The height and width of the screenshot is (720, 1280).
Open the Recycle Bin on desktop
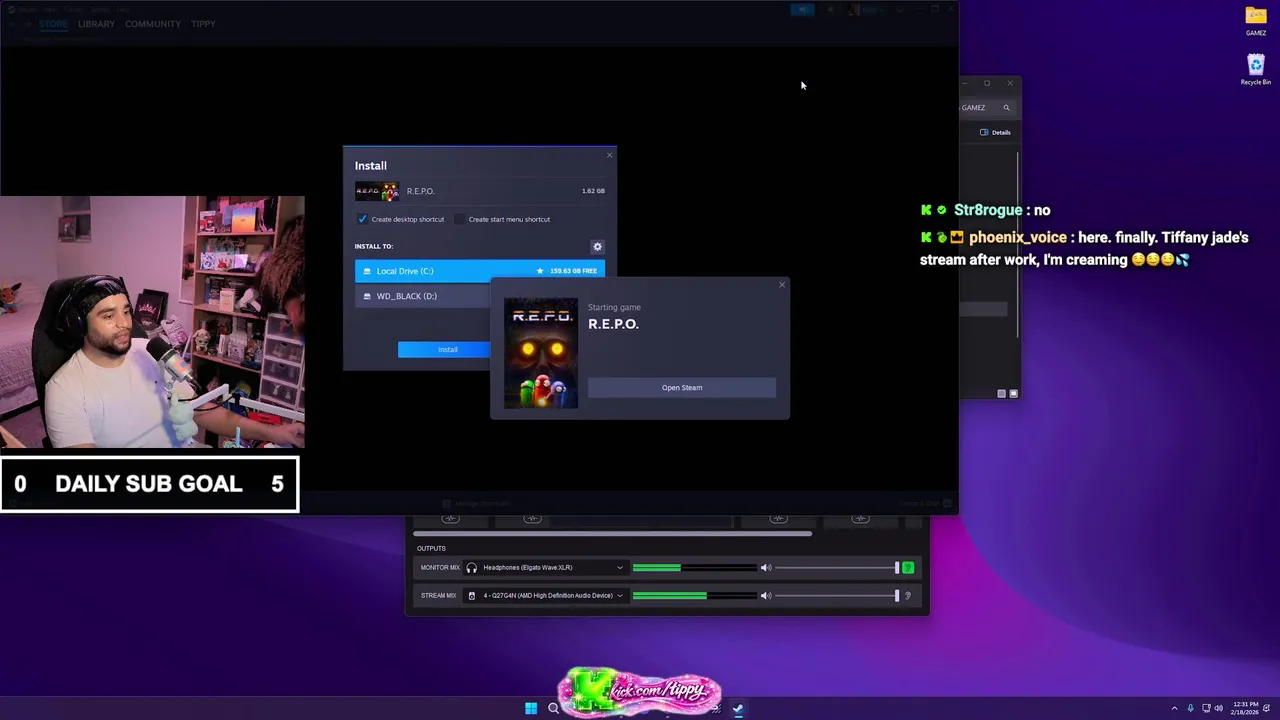tap(1256, 70)
